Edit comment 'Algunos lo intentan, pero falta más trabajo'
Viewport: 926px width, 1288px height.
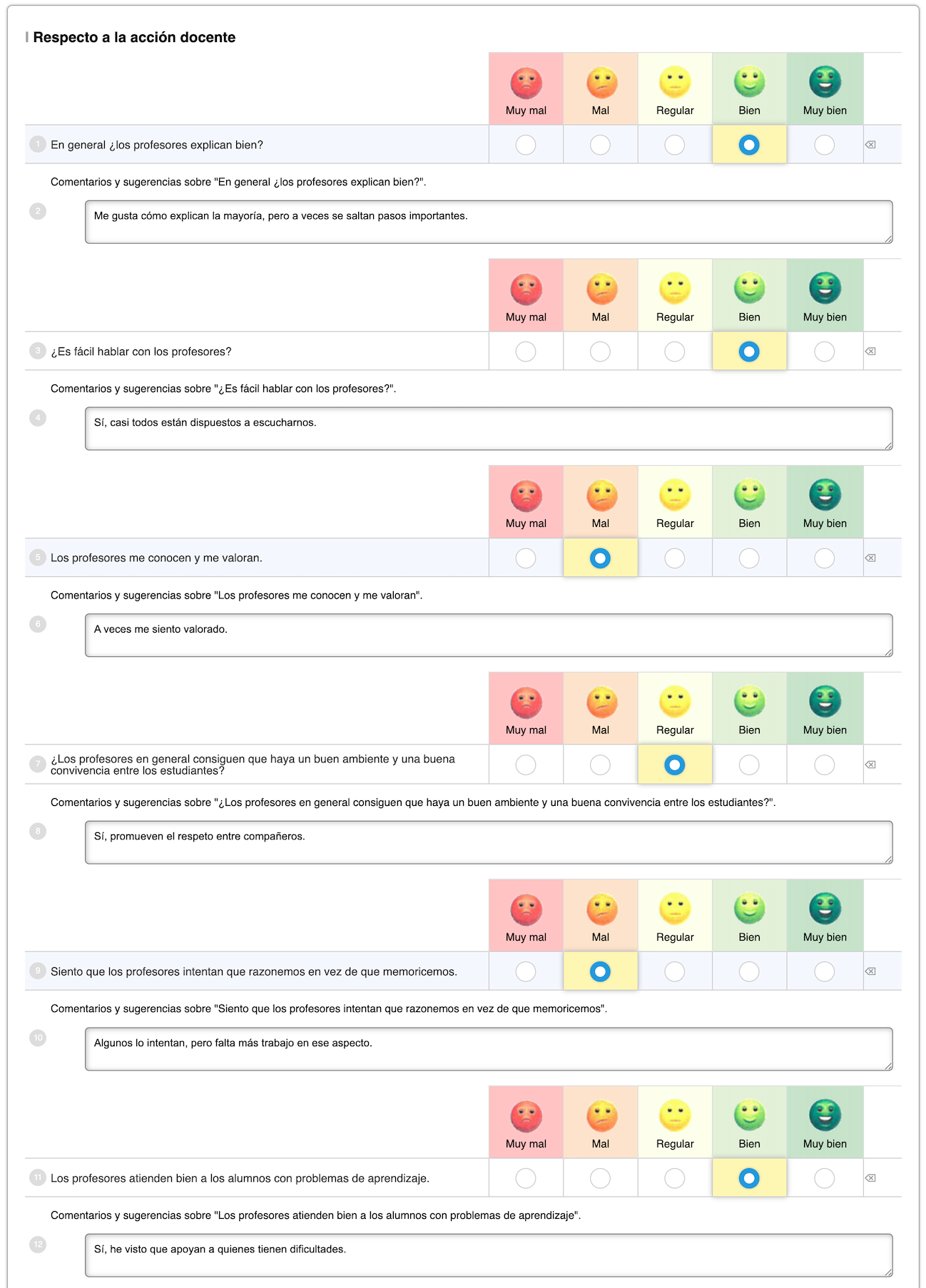pos(489,1049)
